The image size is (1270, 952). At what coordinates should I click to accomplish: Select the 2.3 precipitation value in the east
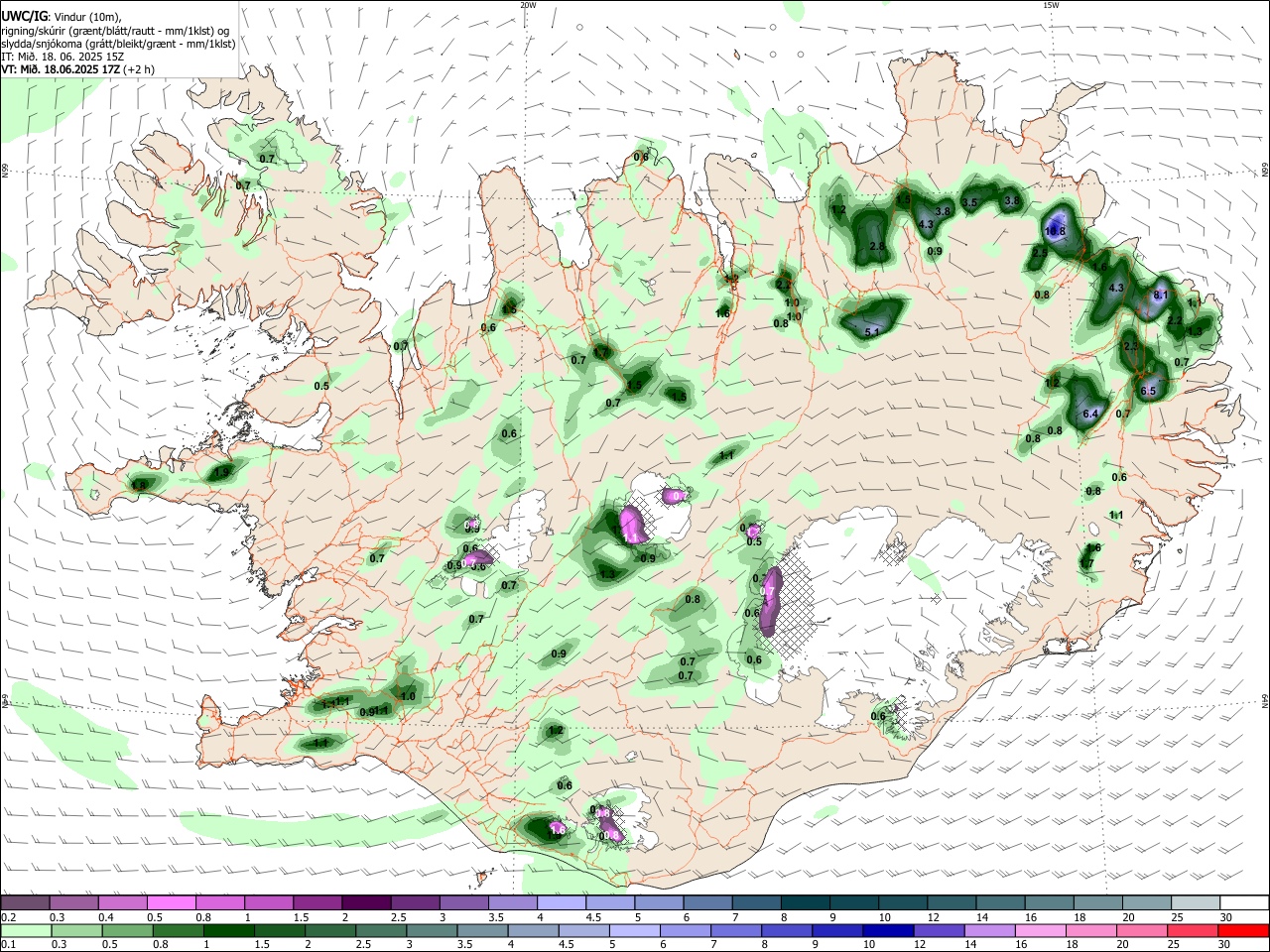pyautogui.click(x=1130, y=346)
